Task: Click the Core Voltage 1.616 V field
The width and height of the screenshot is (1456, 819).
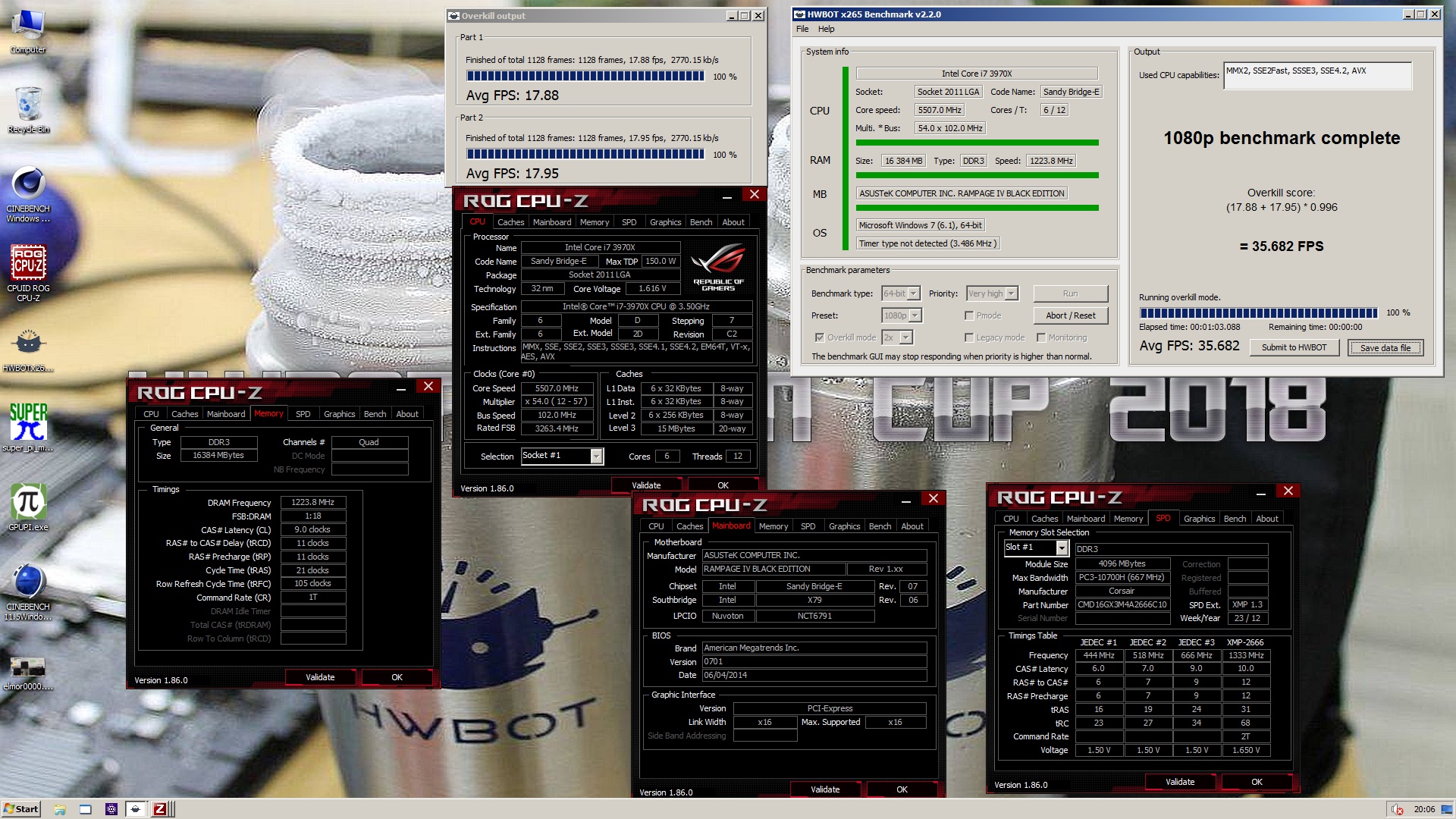Action: coord(652,288)
